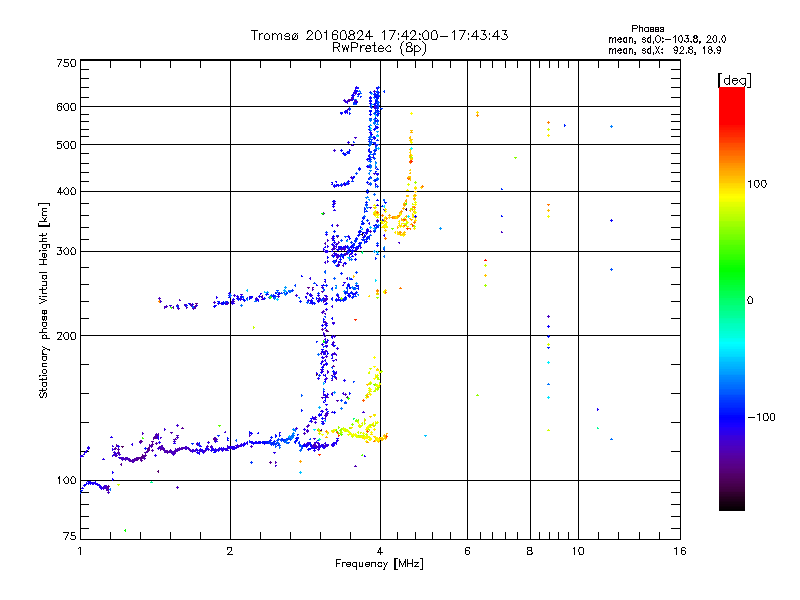This screenshot has height=600, width=800.
Task: Click the colorbar tick label '0'
Action: (x=750, y=301)
